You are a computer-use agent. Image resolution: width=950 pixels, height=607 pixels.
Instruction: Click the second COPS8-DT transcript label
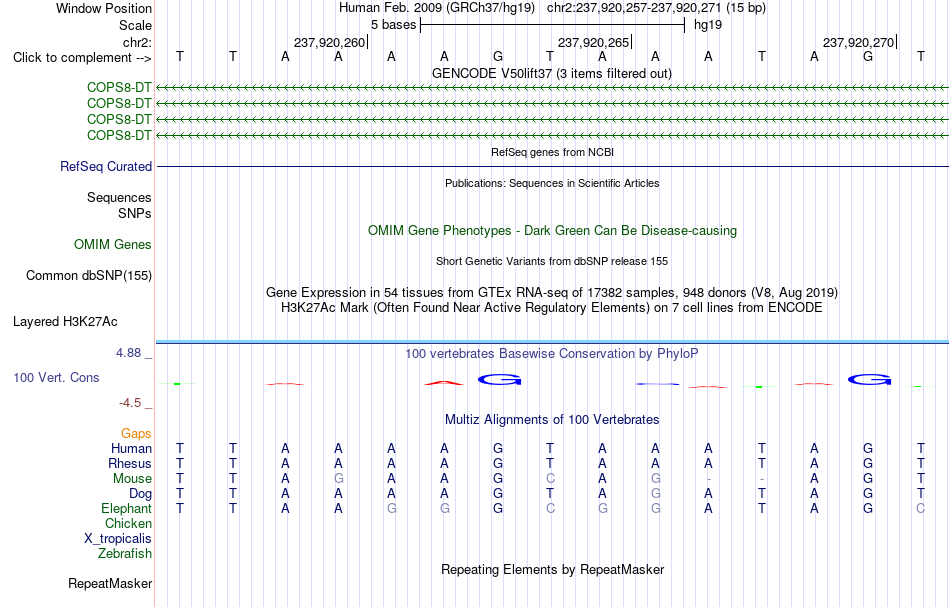[x=119, y=103]
